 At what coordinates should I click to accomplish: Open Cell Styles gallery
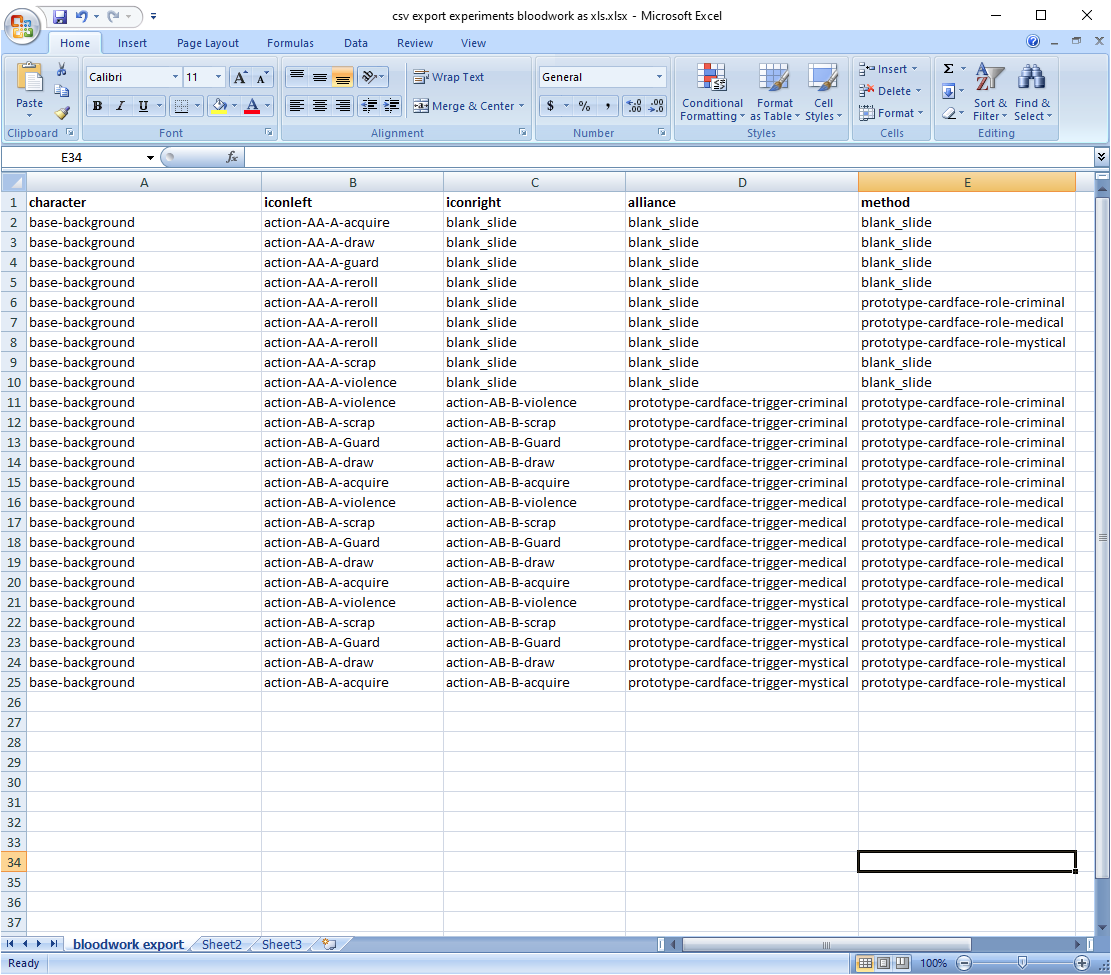823,91
